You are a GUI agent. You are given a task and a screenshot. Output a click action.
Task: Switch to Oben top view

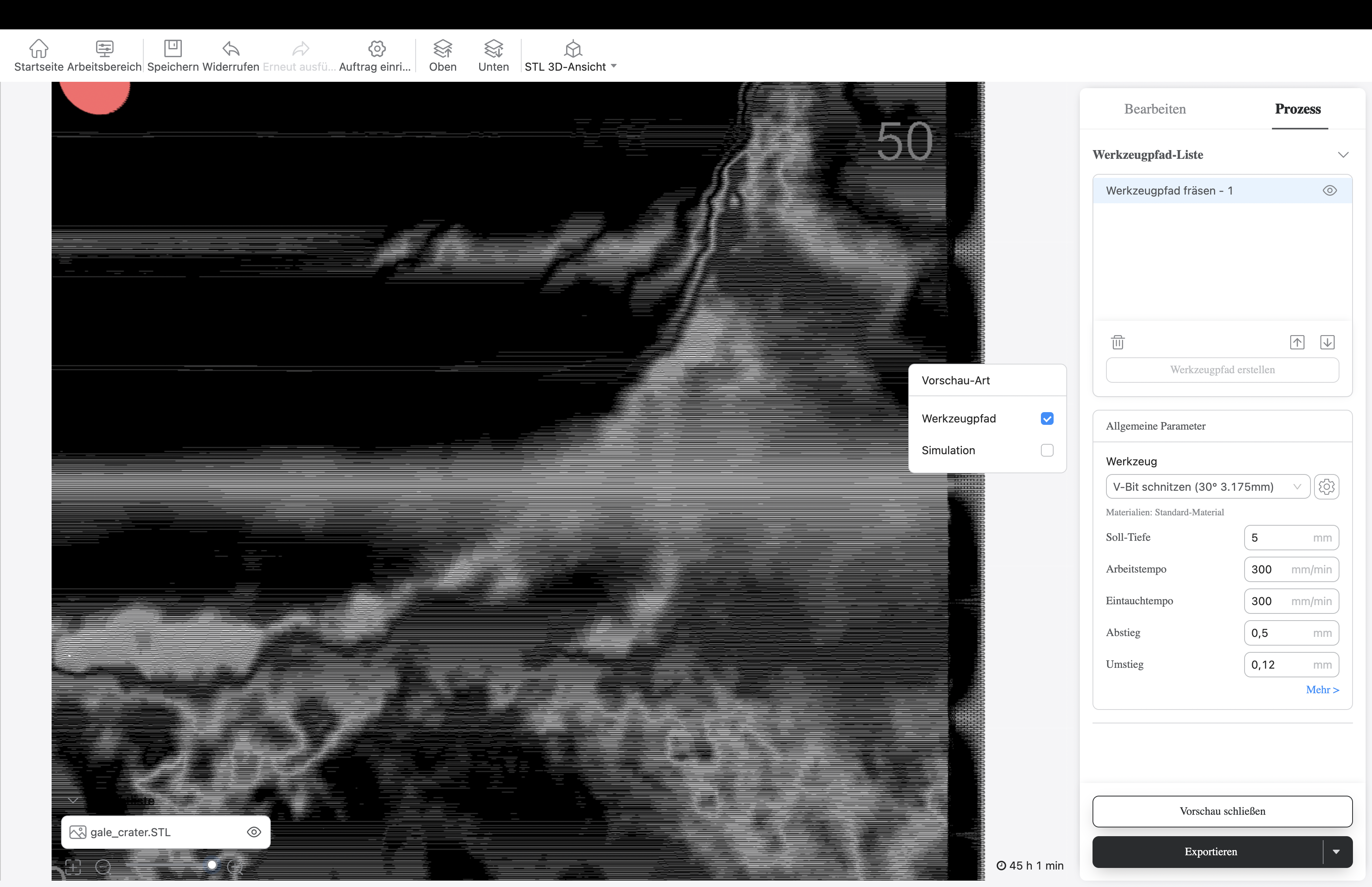coord(442,49)
